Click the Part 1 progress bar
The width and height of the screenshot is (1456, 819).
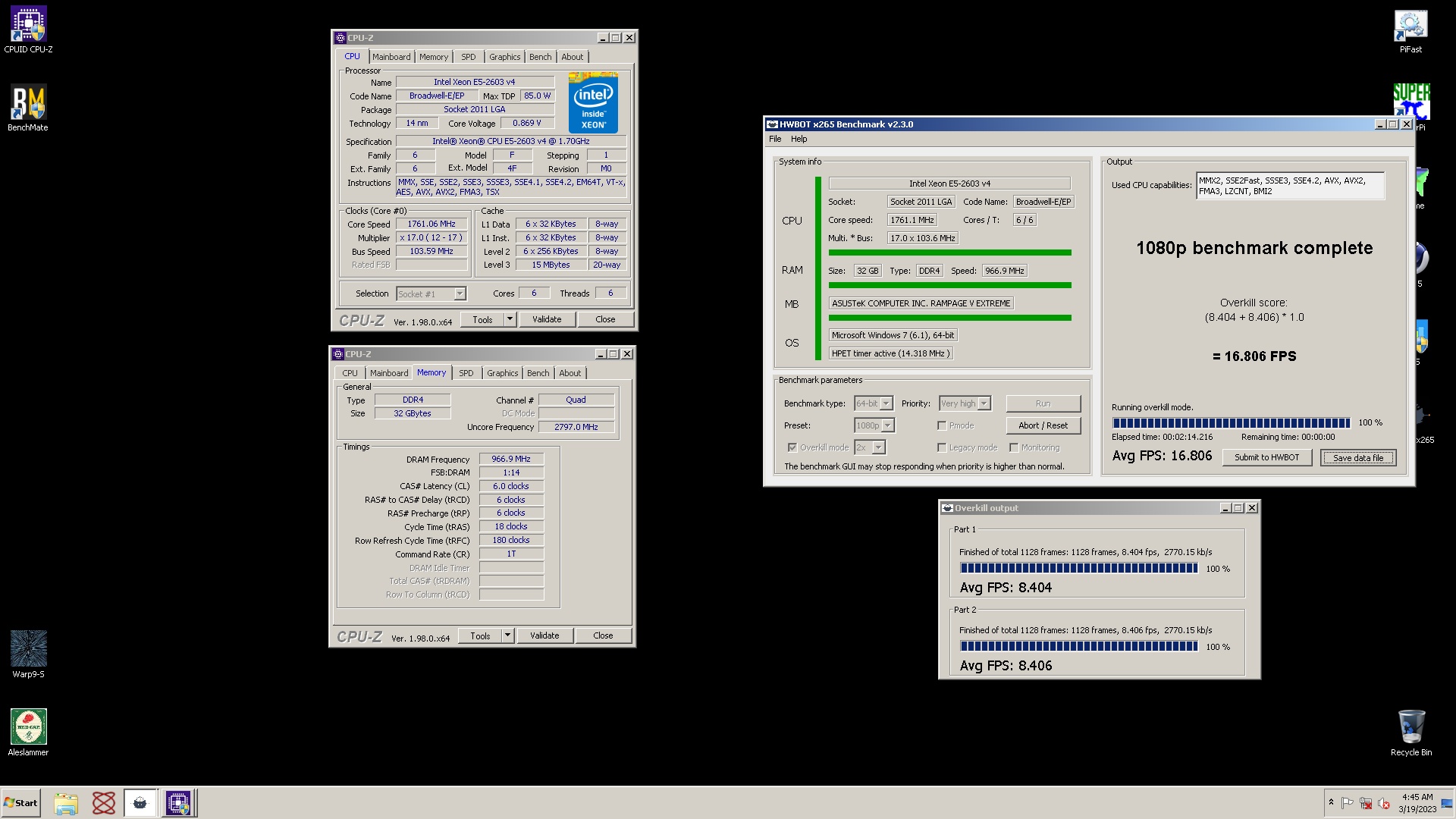tap(1079, 568)
